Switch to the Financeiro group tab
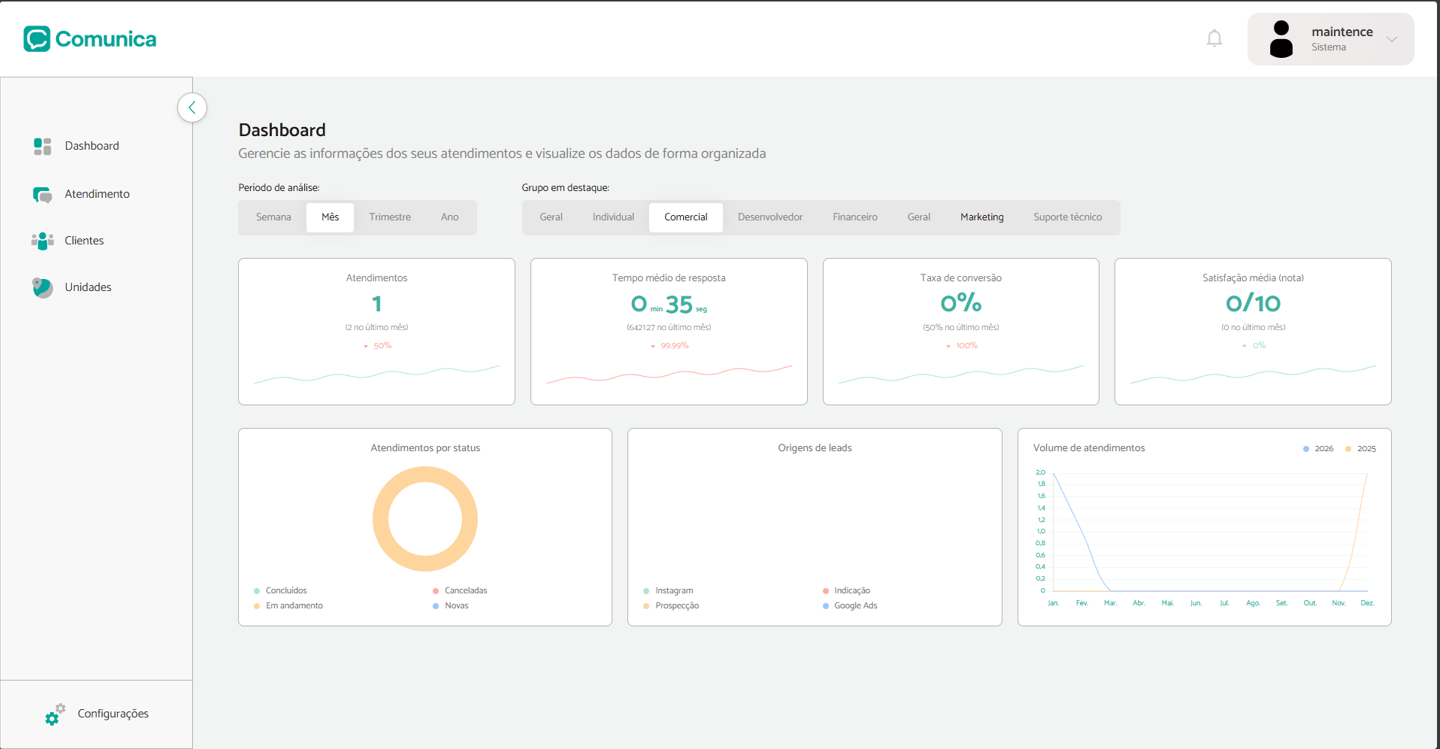 pos(855,217)
